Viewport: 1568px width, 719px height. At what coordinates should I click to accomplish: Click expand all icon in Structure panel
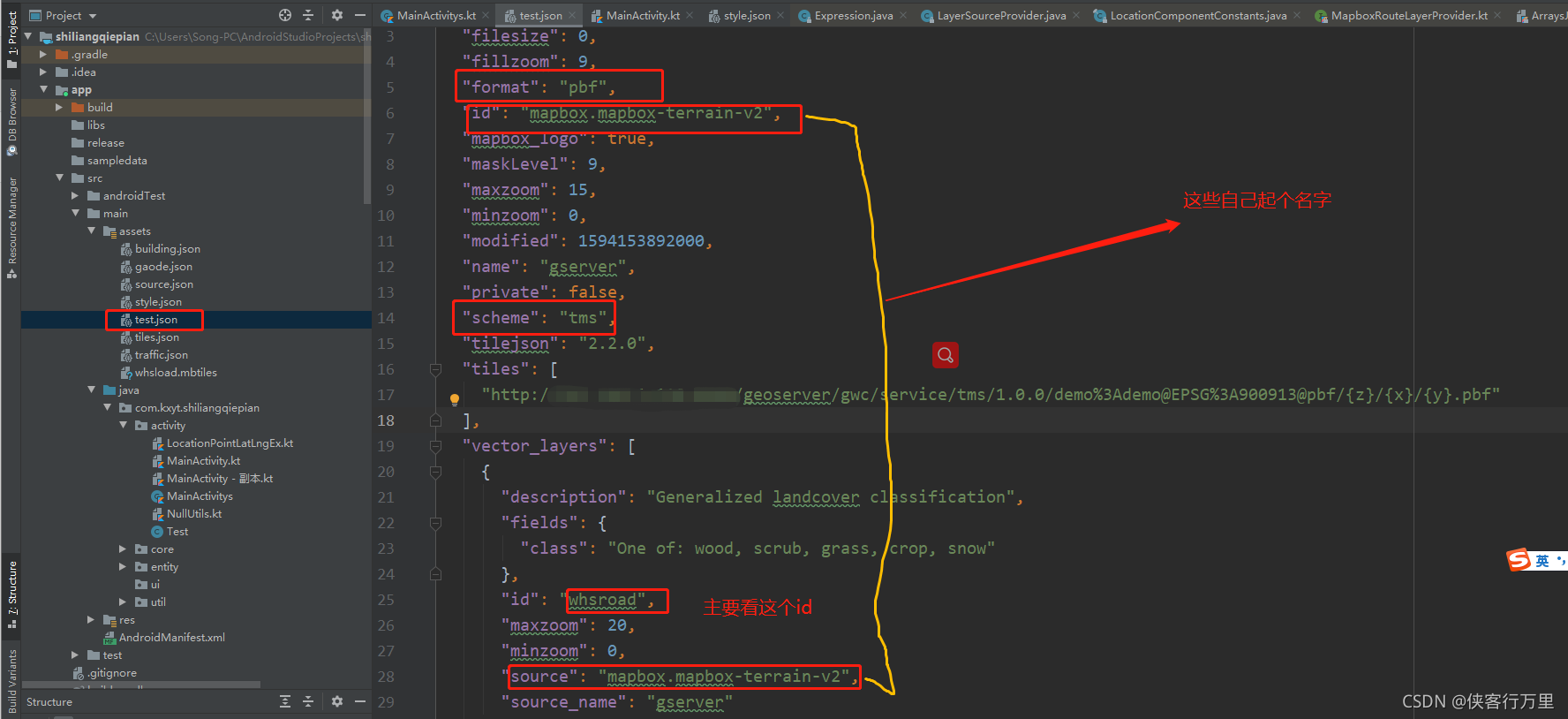click(285, 701)
